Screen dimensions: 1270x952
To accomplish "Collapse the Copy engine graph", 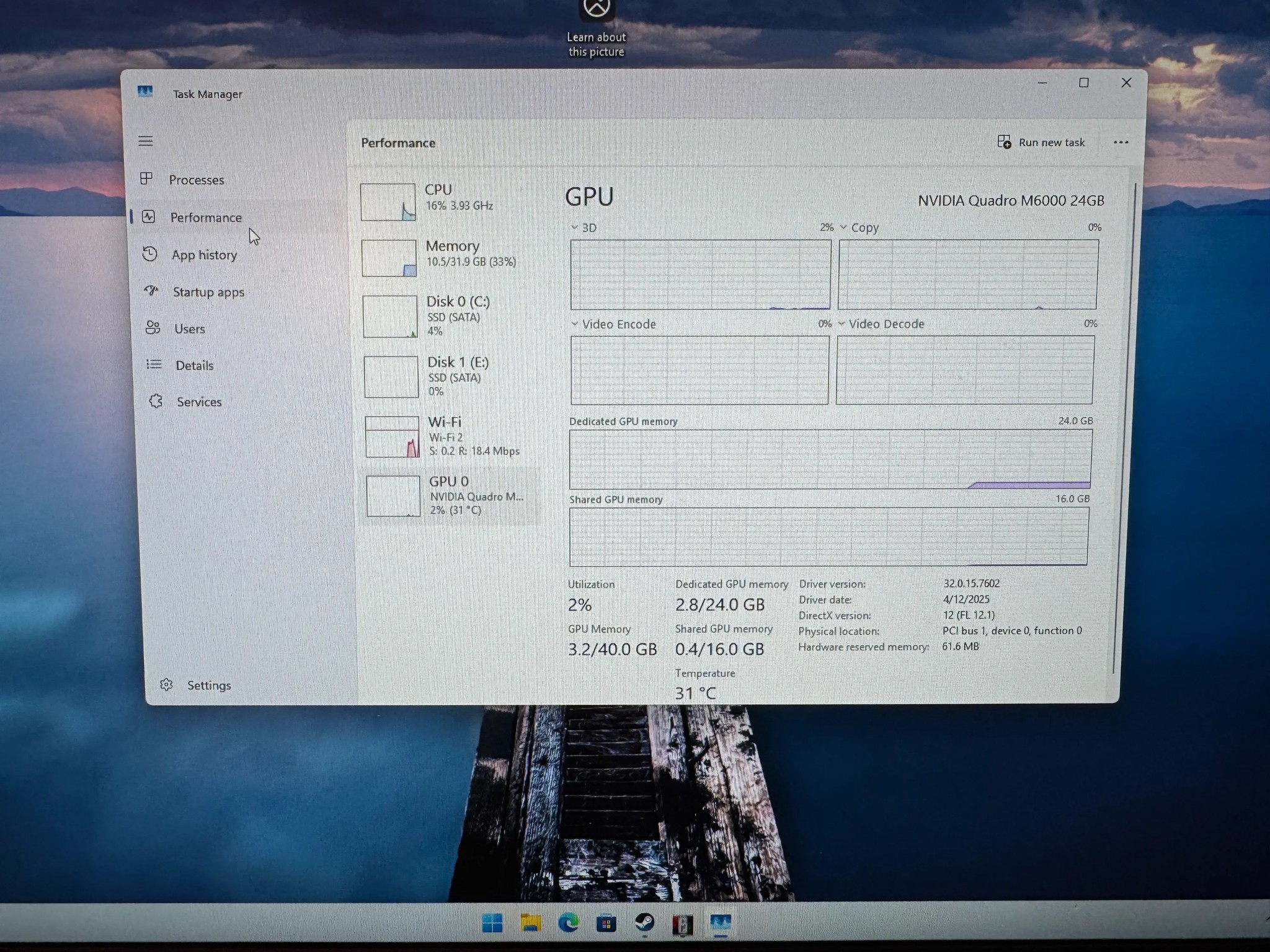I will pos(843,227).
